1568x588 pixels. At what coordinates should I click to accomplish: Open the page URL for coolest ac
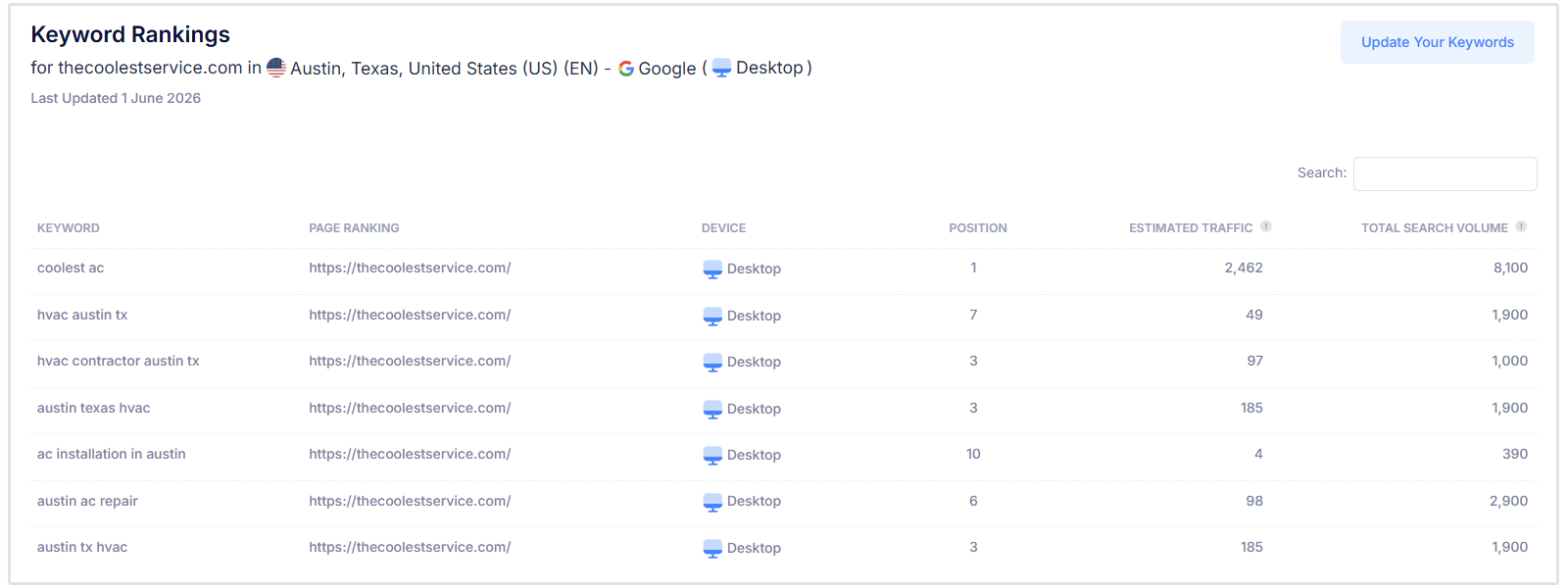click(x=410, y=268)
